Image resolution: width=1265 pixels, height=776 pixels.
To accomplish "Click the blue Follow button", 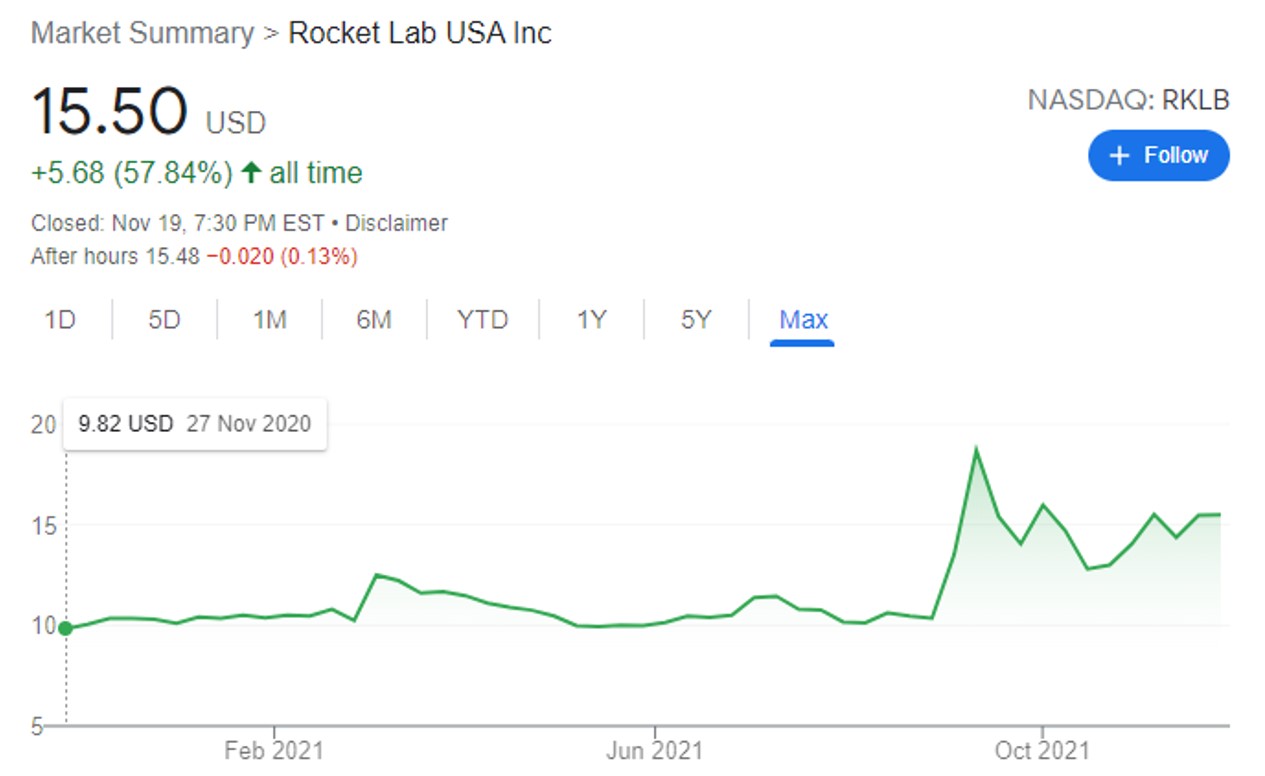I will 1158,155.
